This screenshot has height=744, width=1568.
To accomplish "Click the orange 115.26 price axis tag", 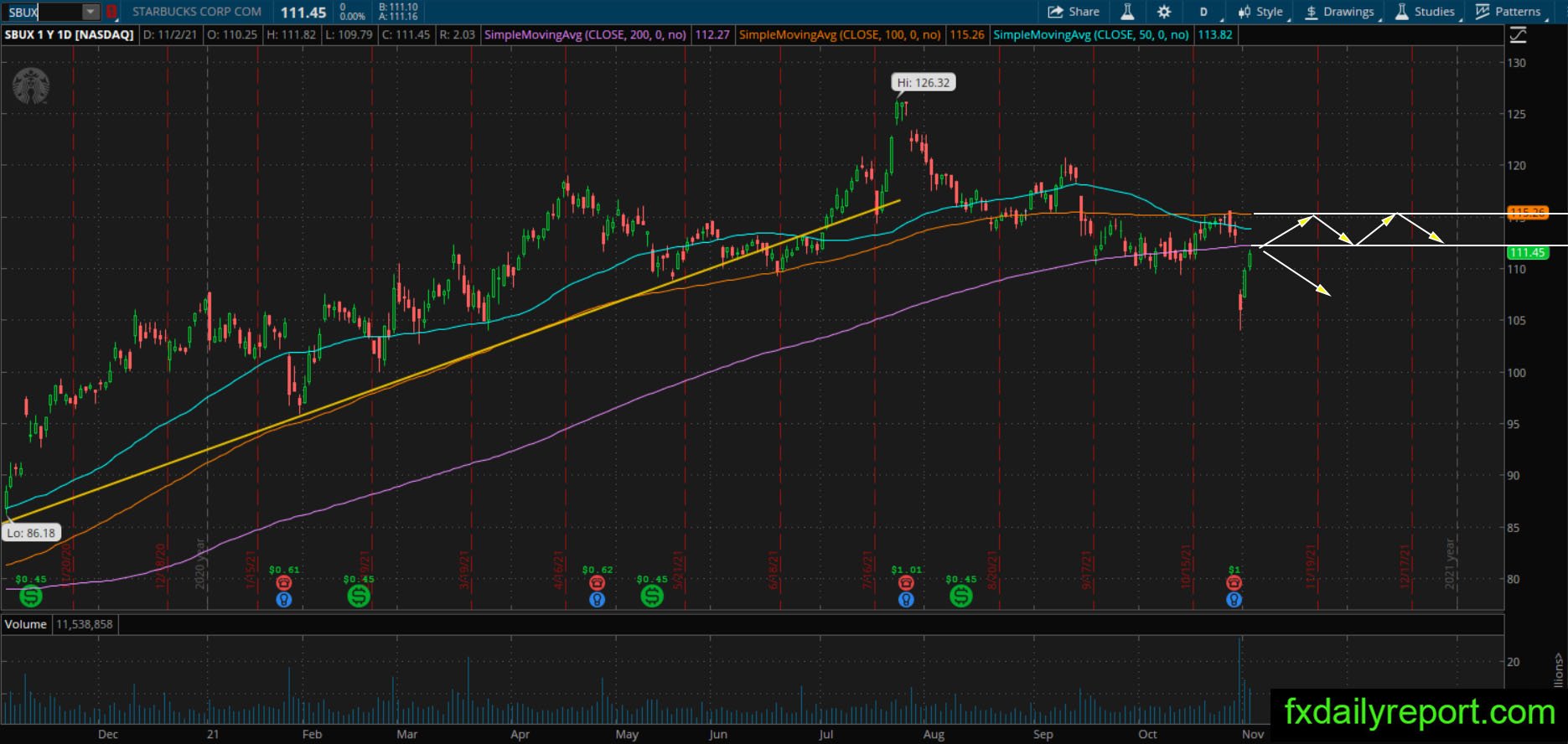I will tap(1526, 213).
